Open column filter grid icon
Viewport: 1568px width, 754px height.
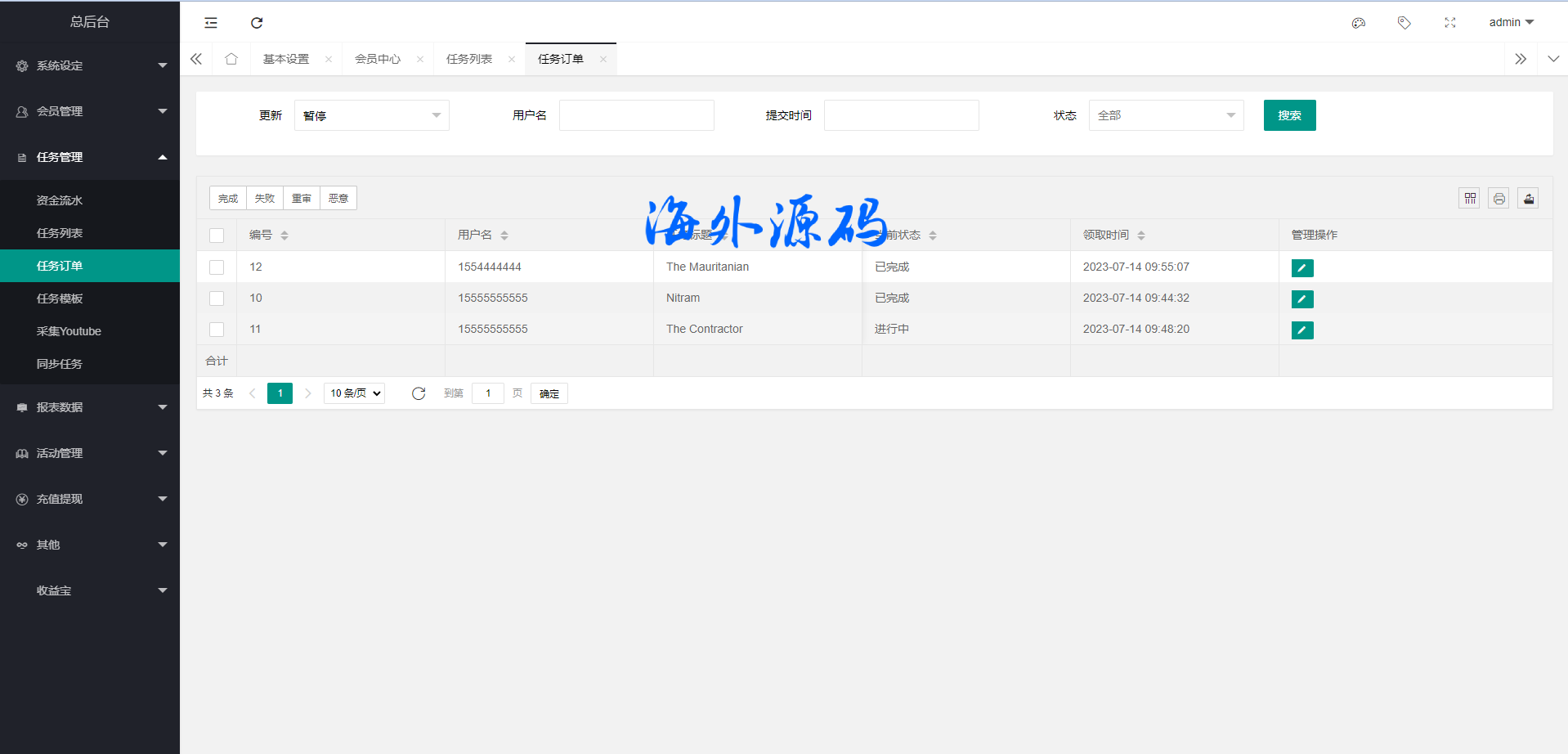click(x=1470, y=198)
